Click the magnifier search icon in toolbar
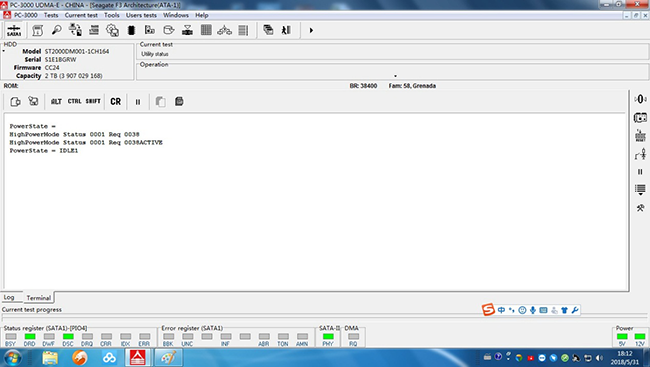The image size is (650, 367). (x=56, y=30)
